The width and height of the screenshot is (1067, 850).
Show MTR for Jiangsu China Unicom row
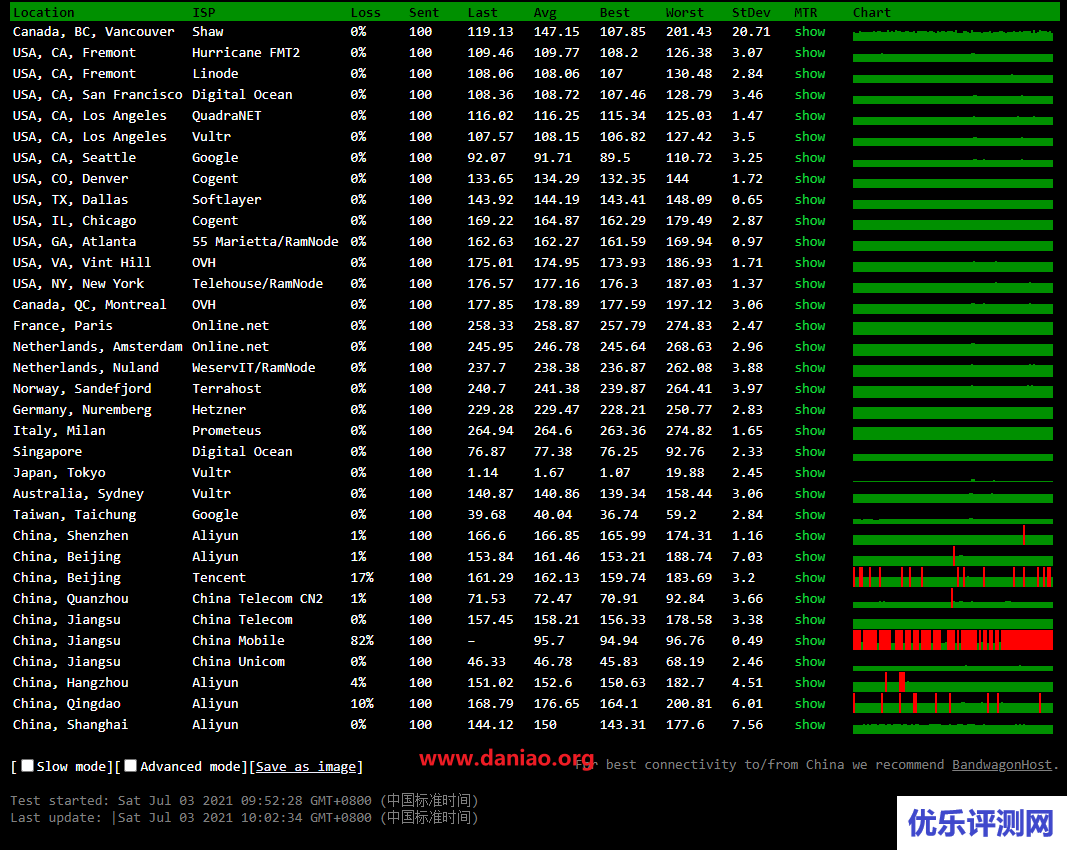pyautogui.click(x=810, y=661)
